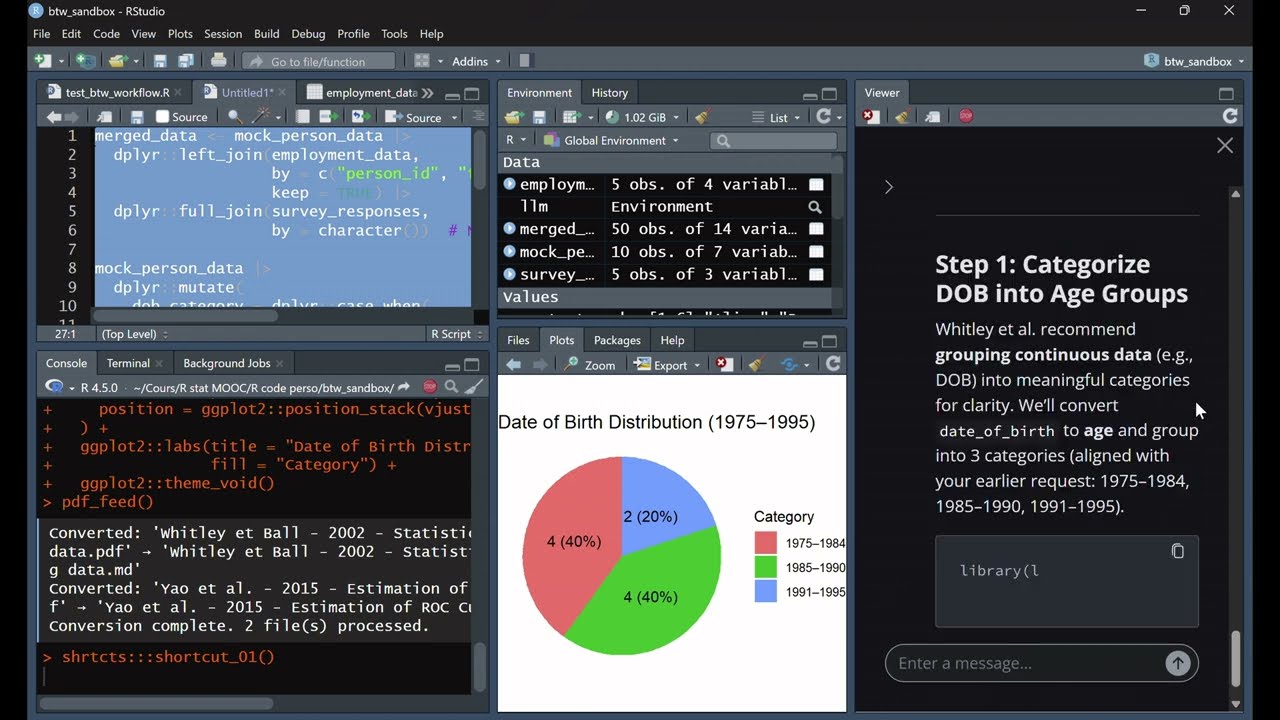
Task: Expand the chat sidebar chevron
Action: pos(888,187)
